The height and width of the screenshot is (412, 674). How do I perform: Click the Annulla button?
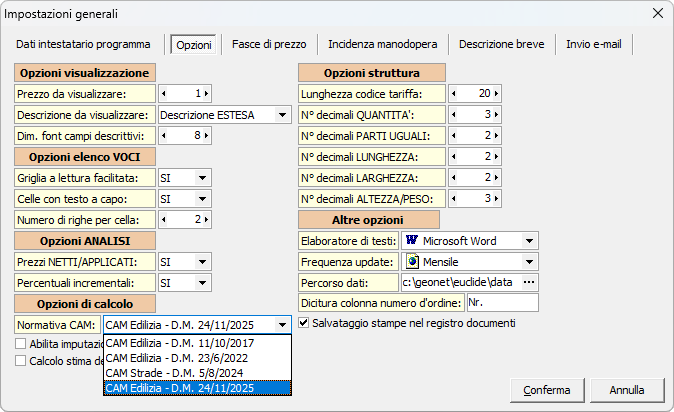click(x=626, y=389)
